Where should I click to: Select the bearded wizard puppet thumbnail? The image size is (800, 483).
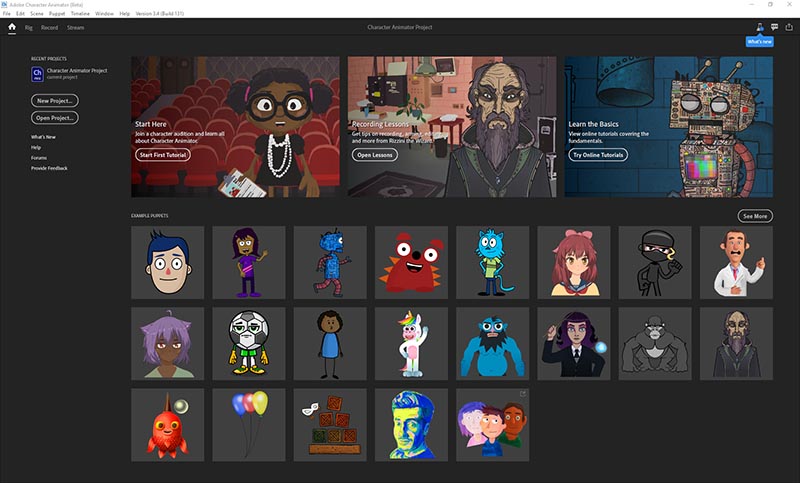[736, 344]
